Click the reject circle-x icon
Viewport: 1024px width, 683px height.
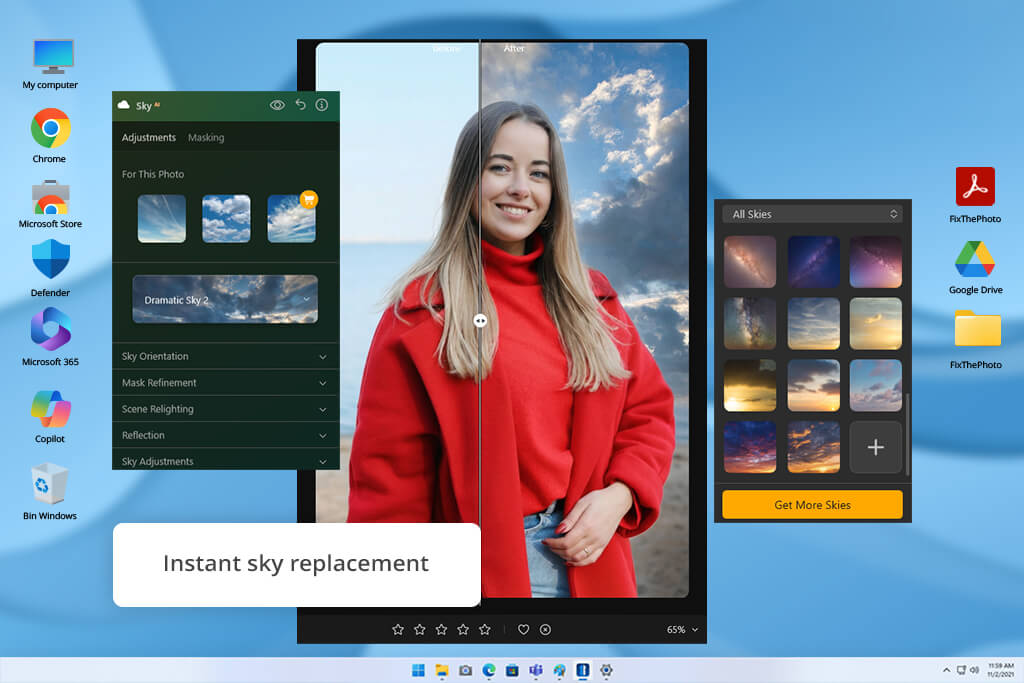tap(545, 629)
